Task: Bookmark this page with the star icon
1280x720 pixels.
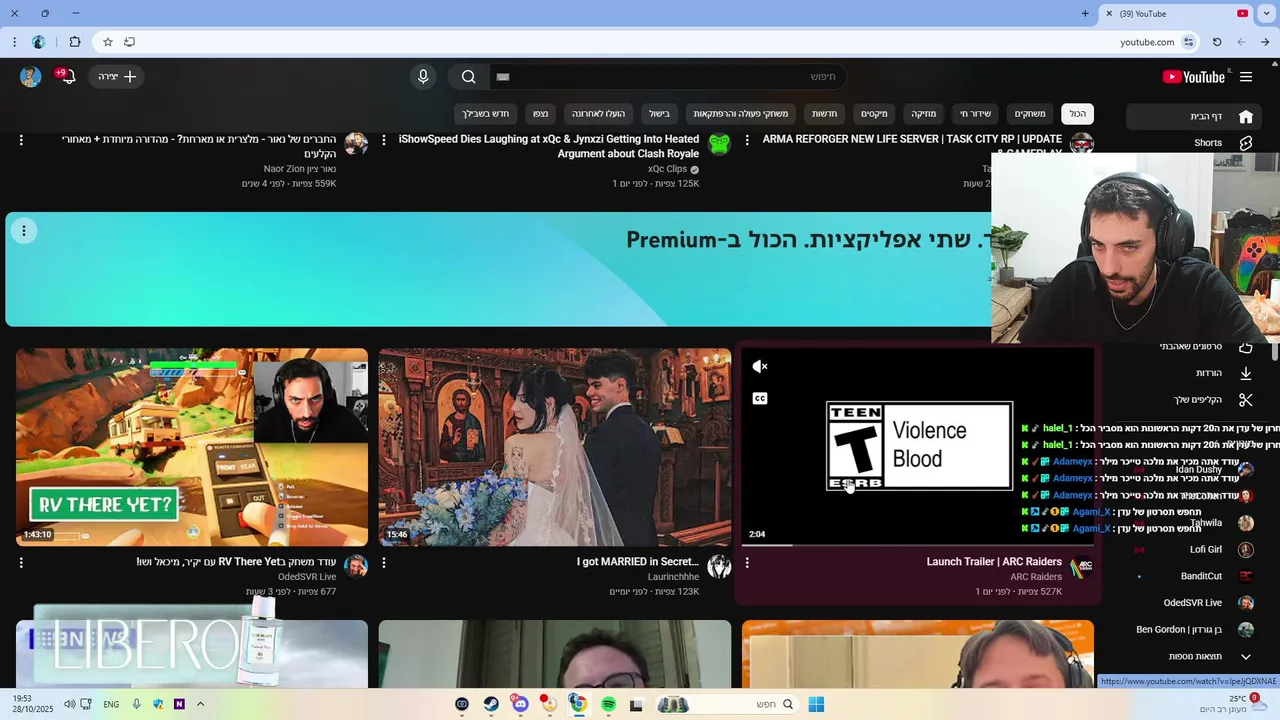Action: 108,42
